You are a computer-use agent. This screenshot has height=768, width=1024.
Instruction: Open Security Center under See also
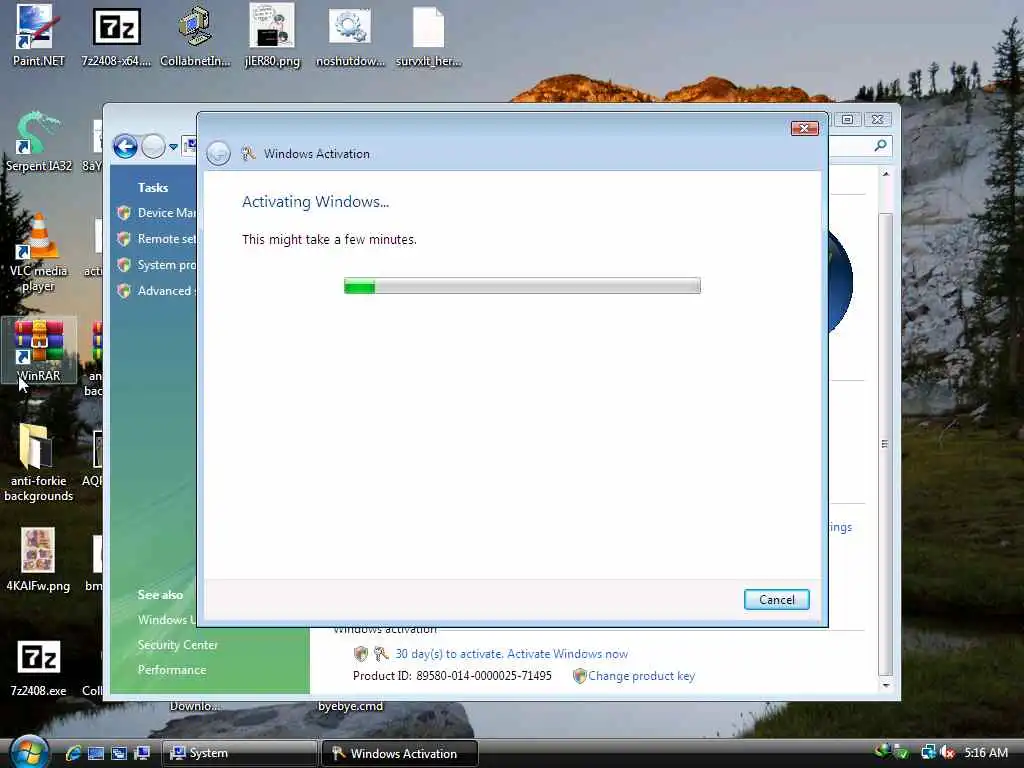pos(178,645)
